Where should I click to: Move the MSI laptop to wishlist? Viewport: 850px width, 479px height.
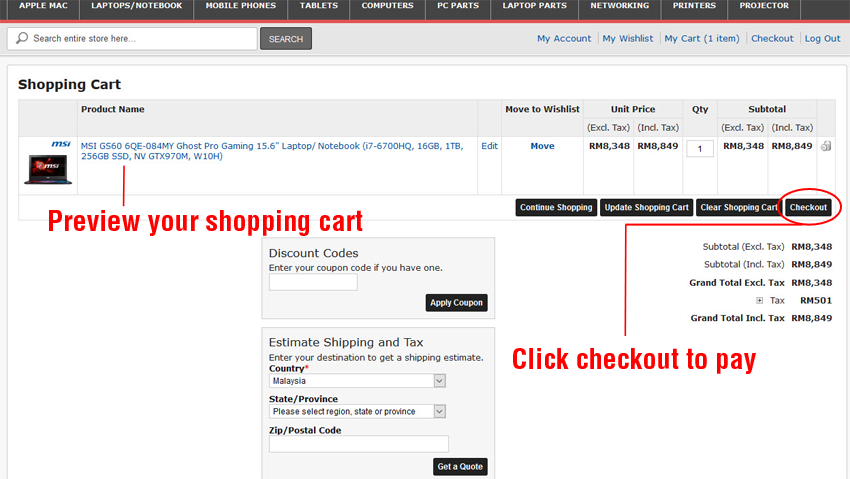point(542,146)
